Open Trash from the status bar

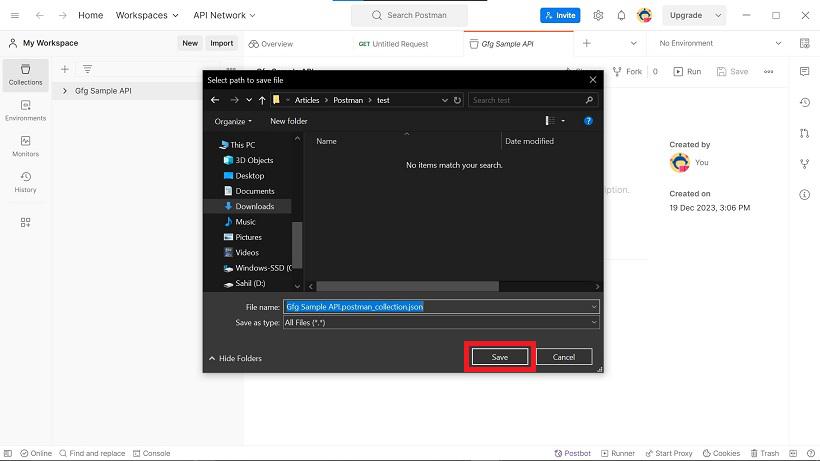tap(765, 453)
